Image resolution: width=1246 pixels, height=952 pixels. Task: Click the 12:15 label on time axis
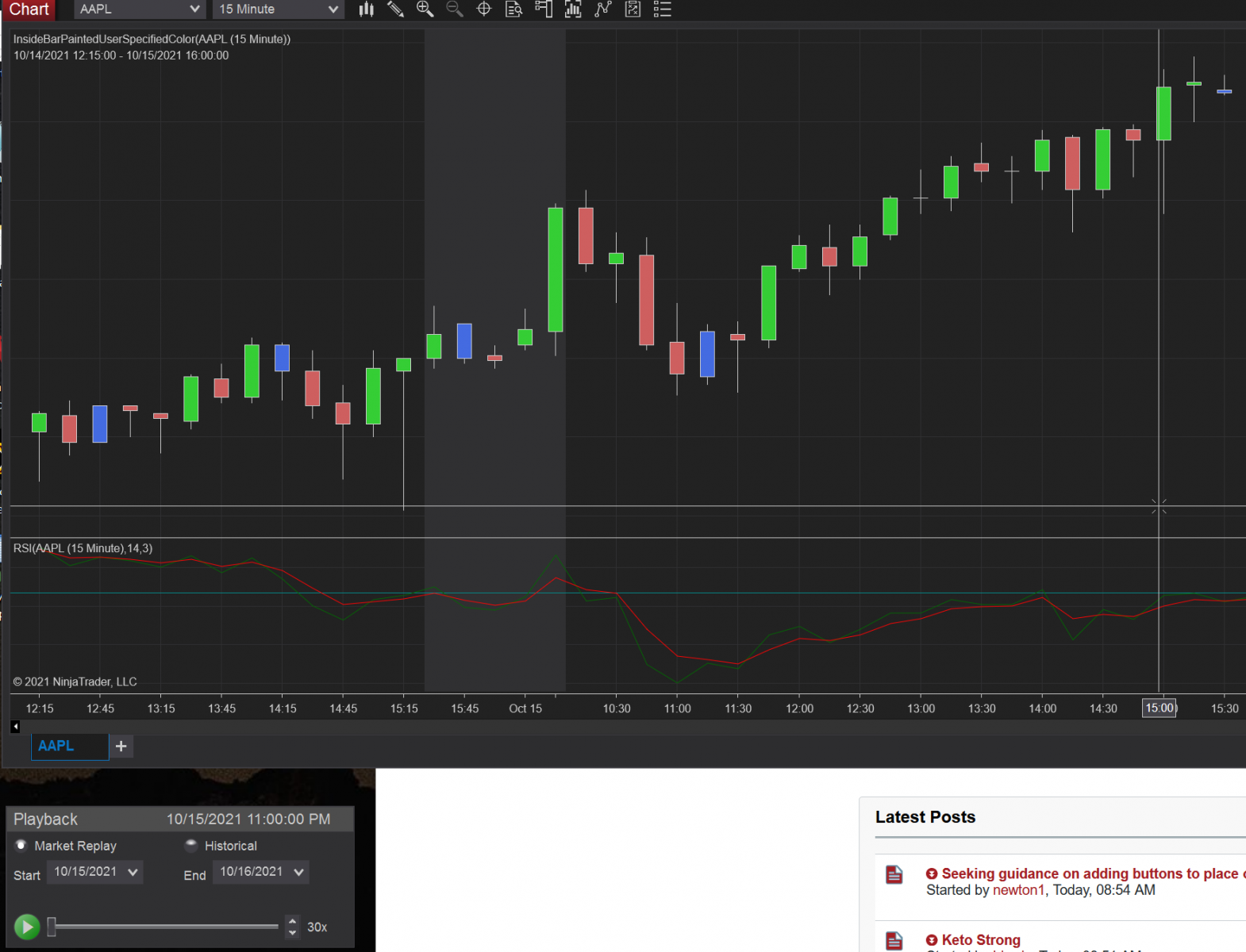(40, 708)
